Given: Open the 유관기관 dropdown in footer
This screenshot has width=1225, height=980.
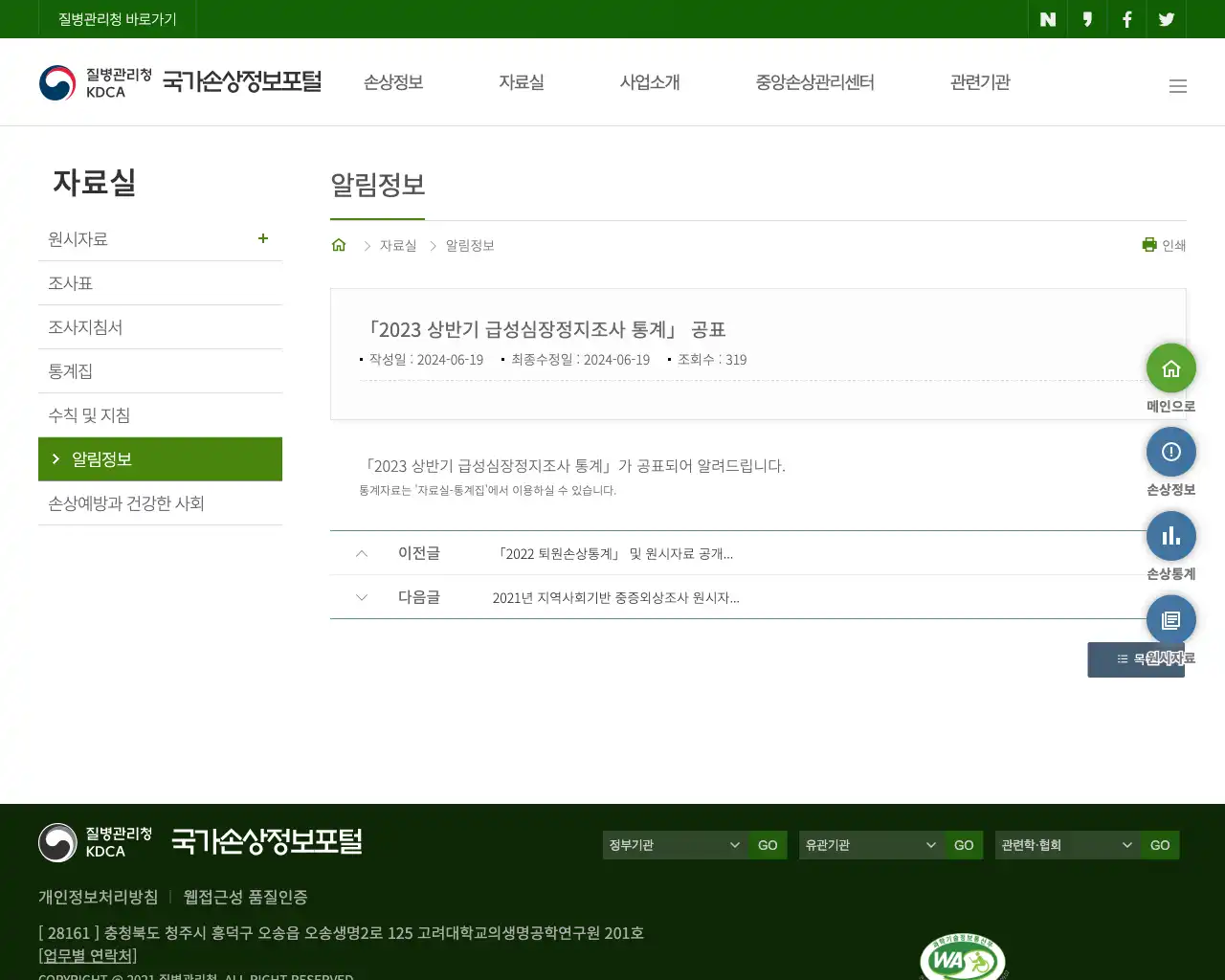Looking at the screenshot, I should [872, 845].
